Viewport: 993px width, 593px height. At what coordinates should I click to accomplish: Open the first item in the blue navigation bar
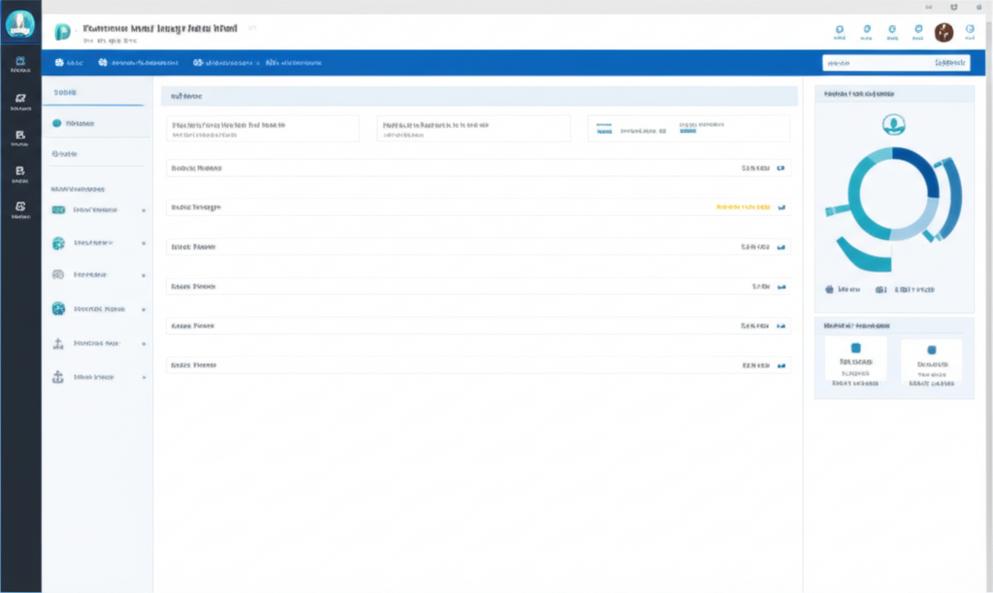coord(69,62)
